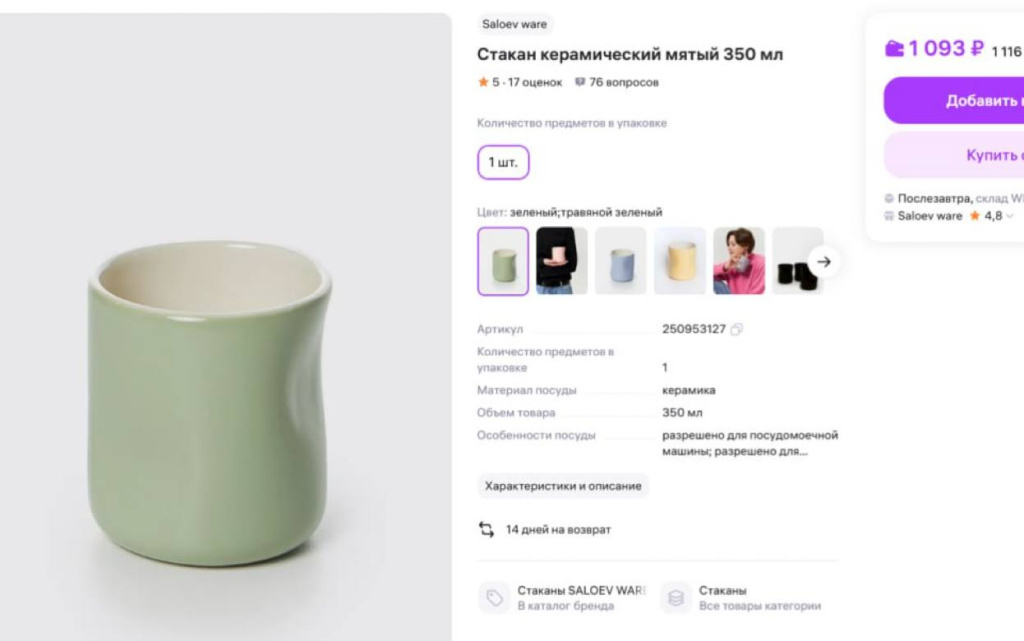
Task: Copy the article number with copy icon
Action: tap(737, 329)
